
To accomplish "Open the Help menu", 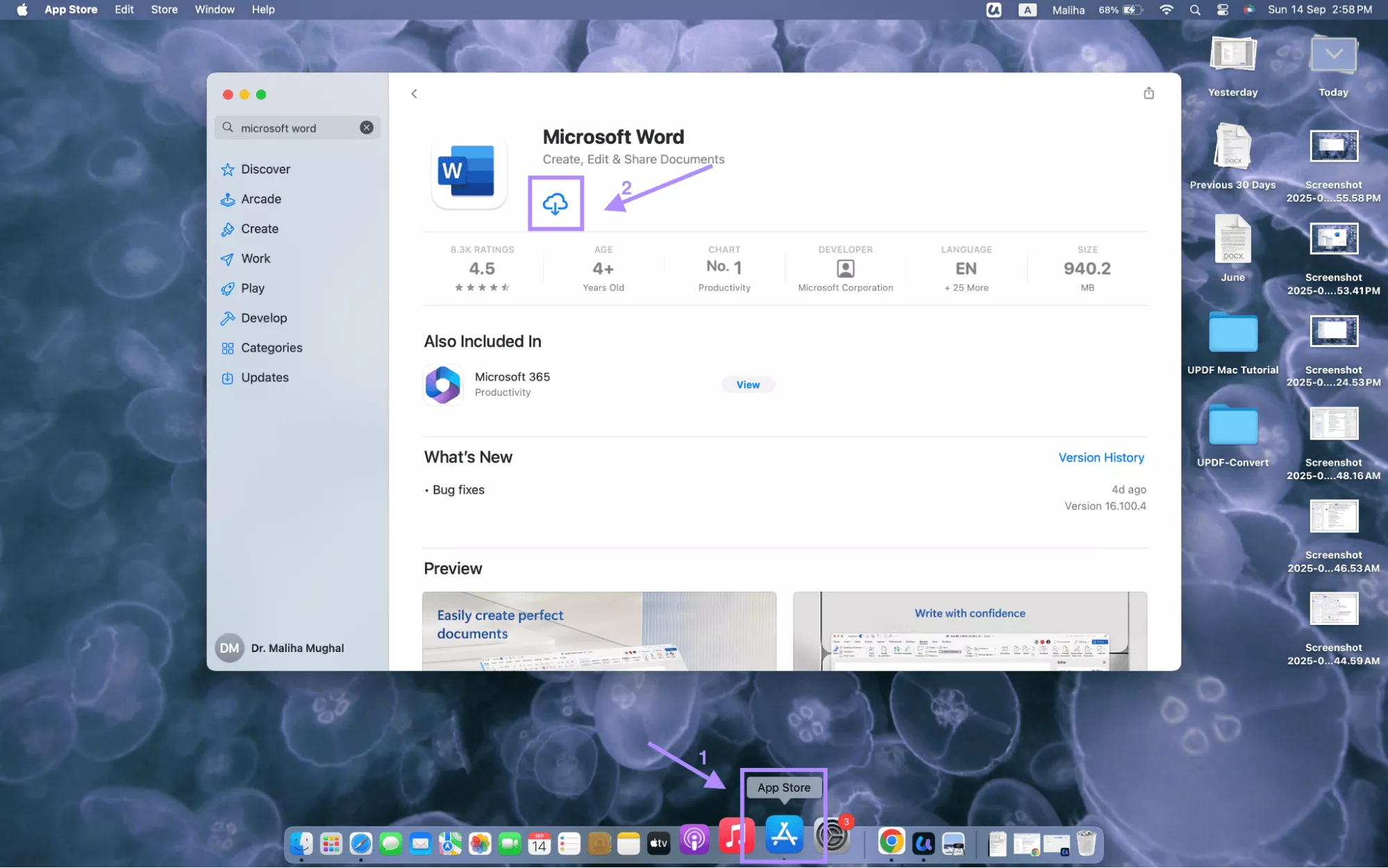I will click(x=263, y=10).
